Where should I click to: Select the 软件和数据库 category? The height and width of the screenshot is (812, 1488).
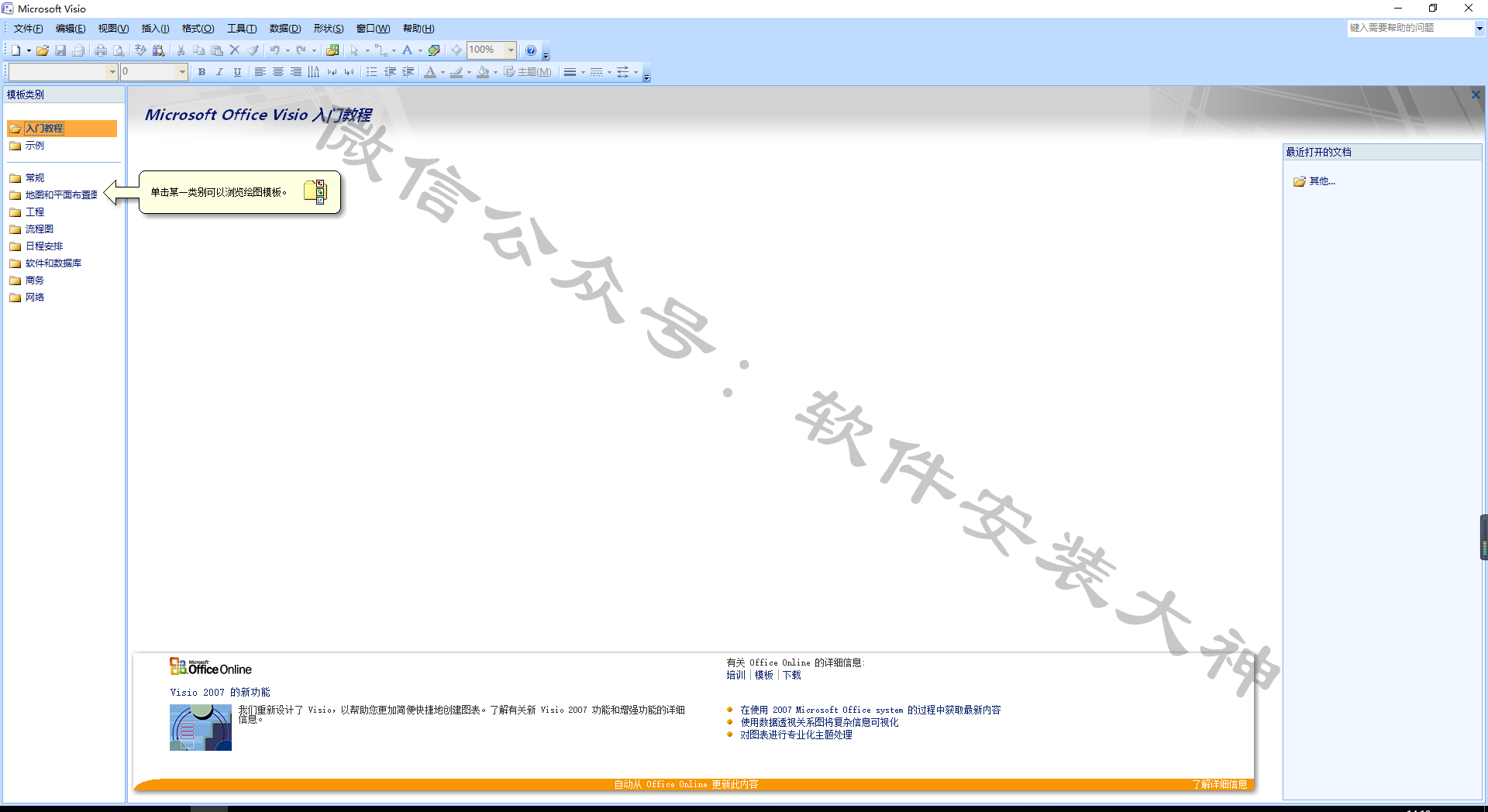pyautogui.click(x=53, y=263)
